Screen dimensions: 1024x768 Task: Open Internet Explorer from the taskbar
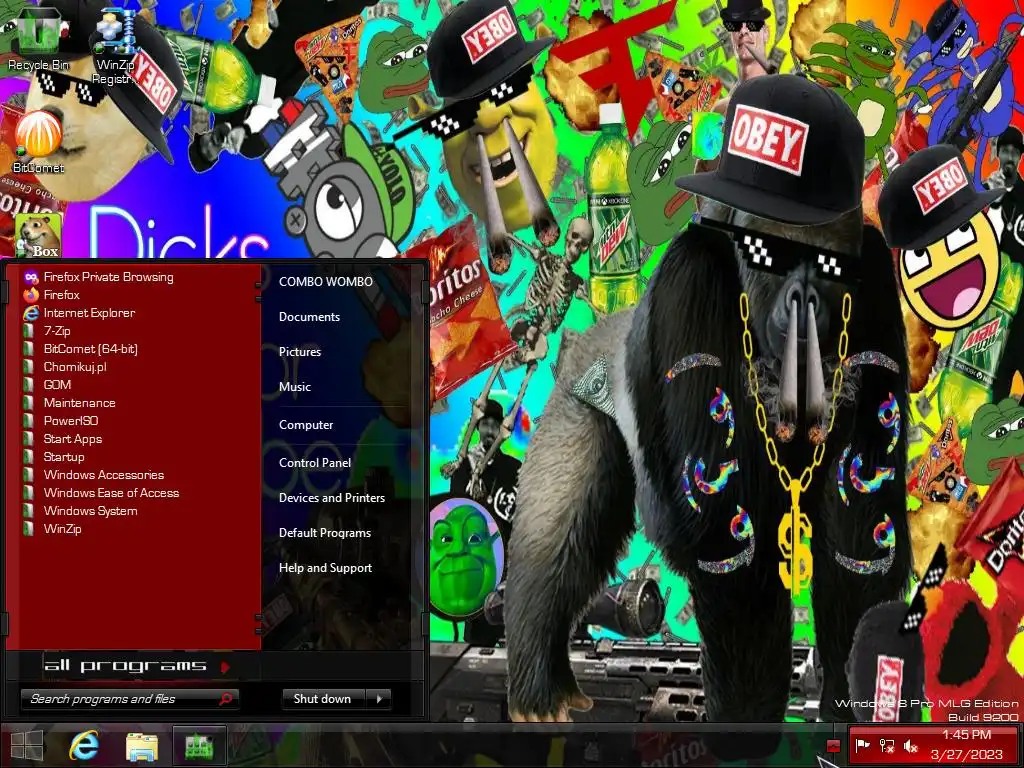[84, 746]
